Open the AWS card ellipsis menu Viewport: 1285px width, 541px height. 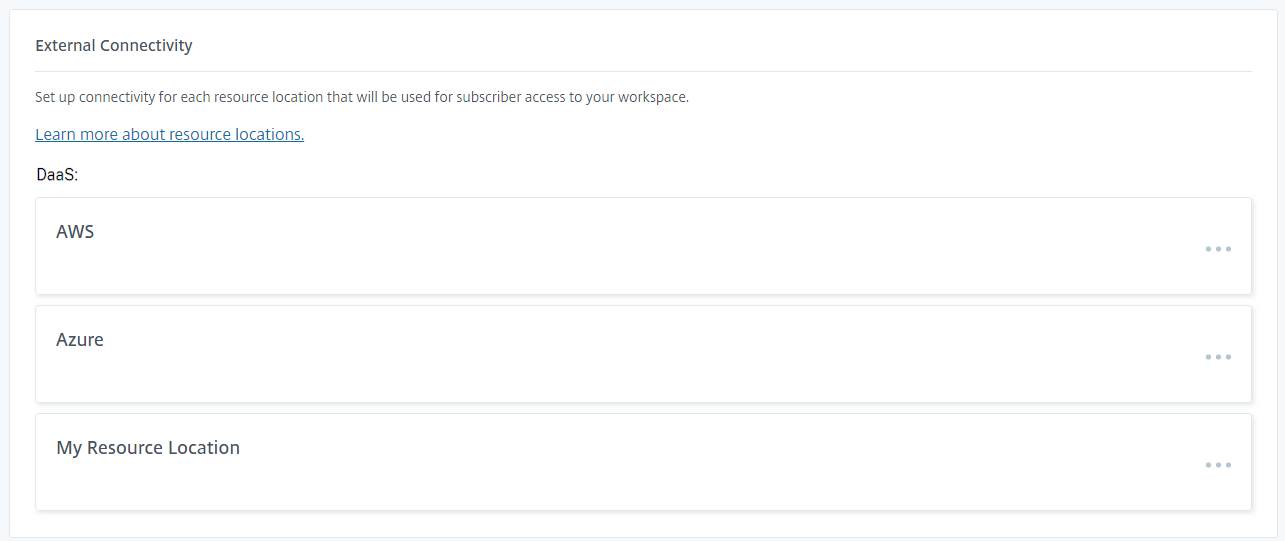1218,249
